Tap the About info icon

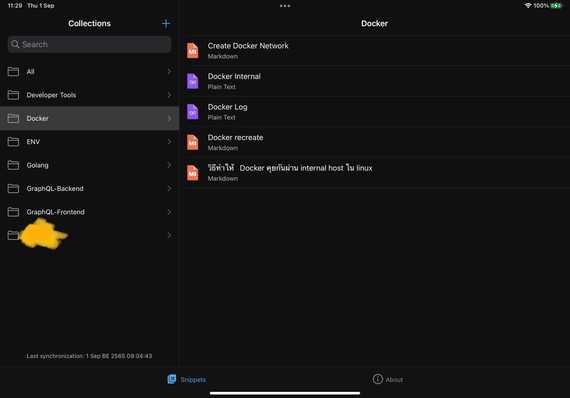click(x=378, y=379)
